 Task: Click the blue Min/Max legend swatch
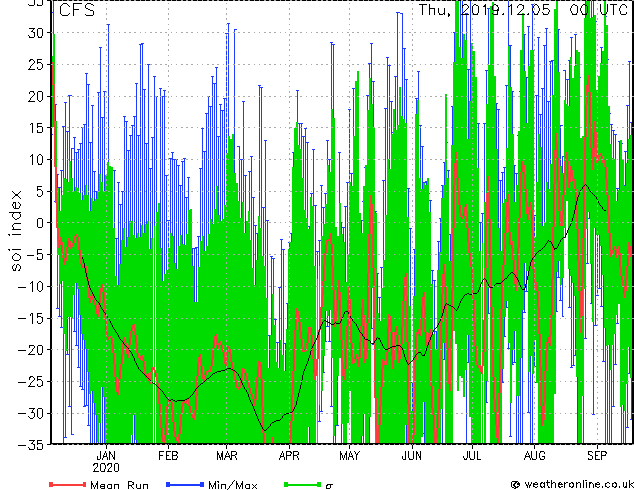click(185, 484)
